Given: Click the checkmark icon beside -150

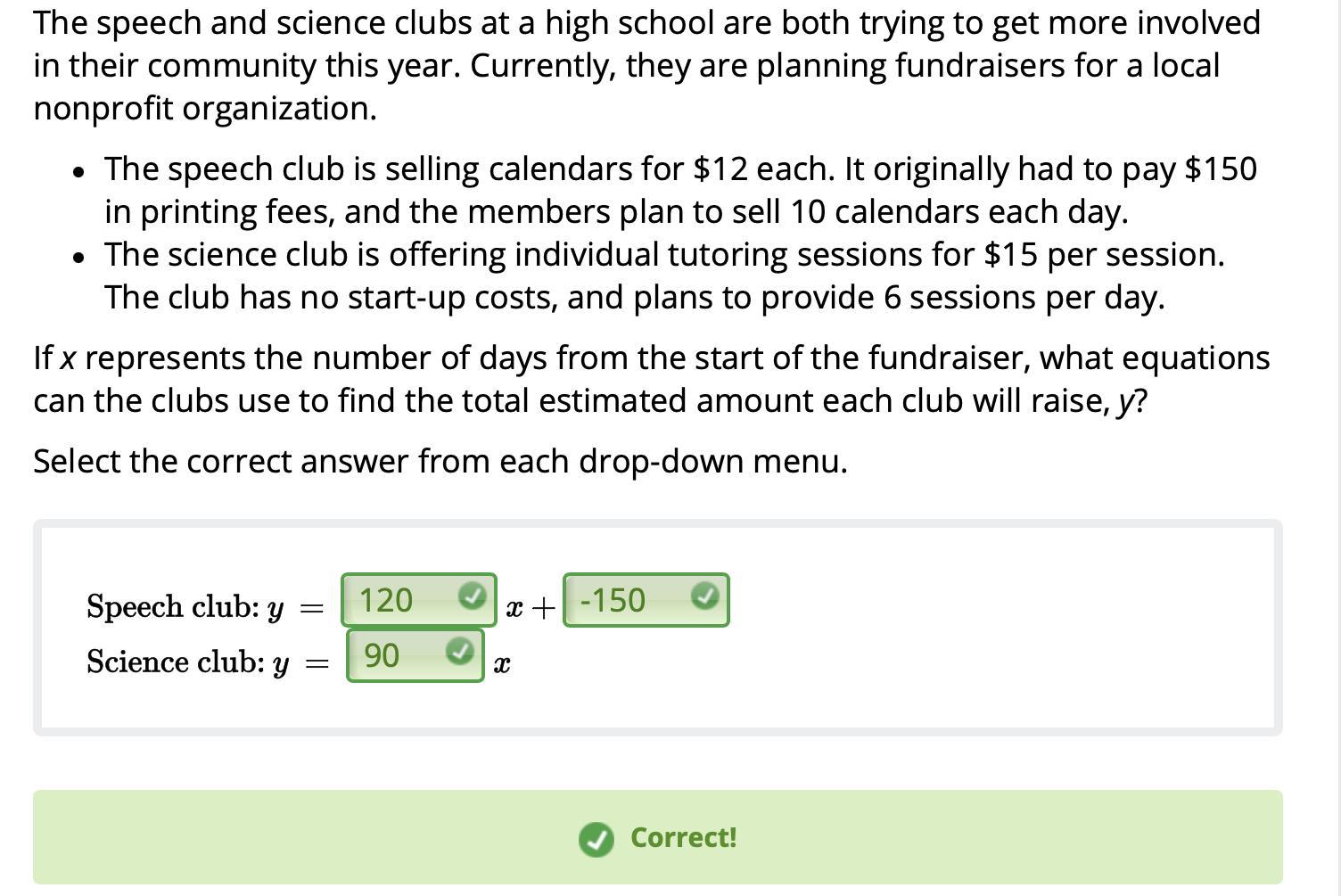Looking at the screenshot, I should tap(704, 596).
